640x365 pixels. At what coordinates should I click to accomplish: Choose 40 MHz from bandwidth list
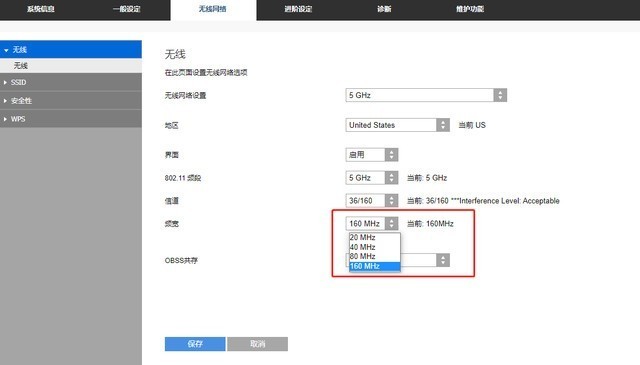coord(375,247)
